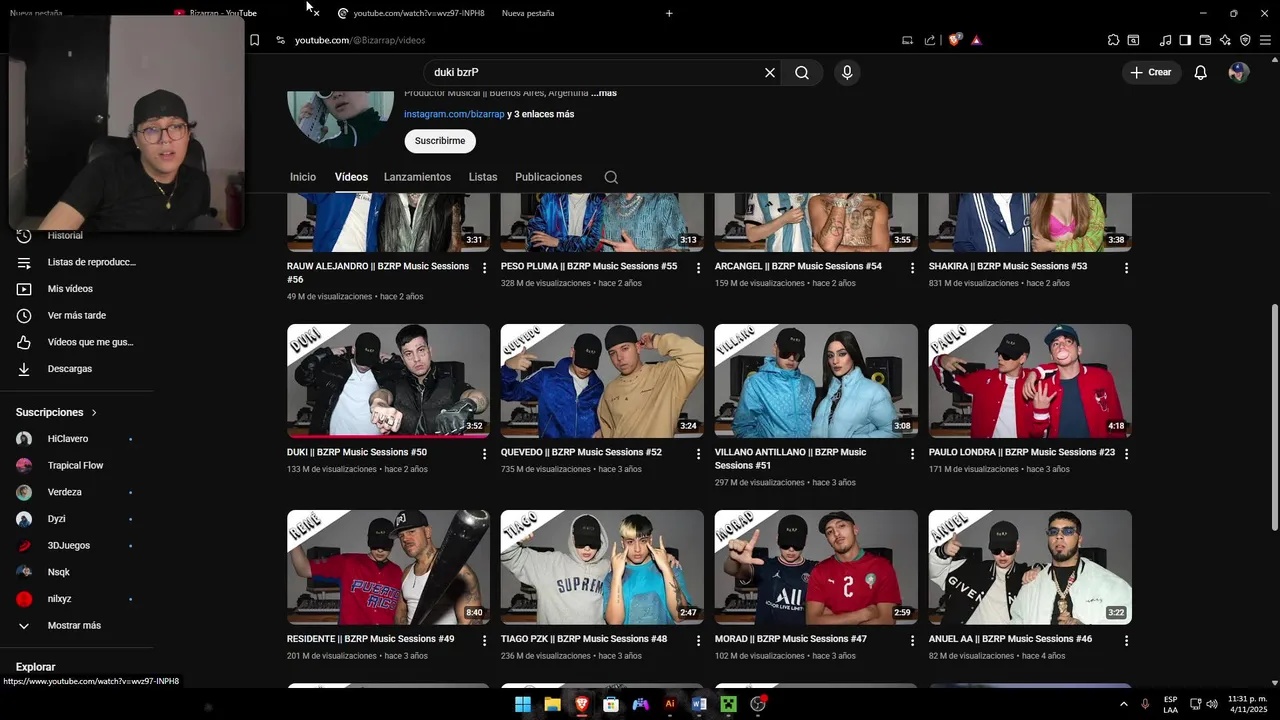Open options menu for MORAD video

coord(912,640)
